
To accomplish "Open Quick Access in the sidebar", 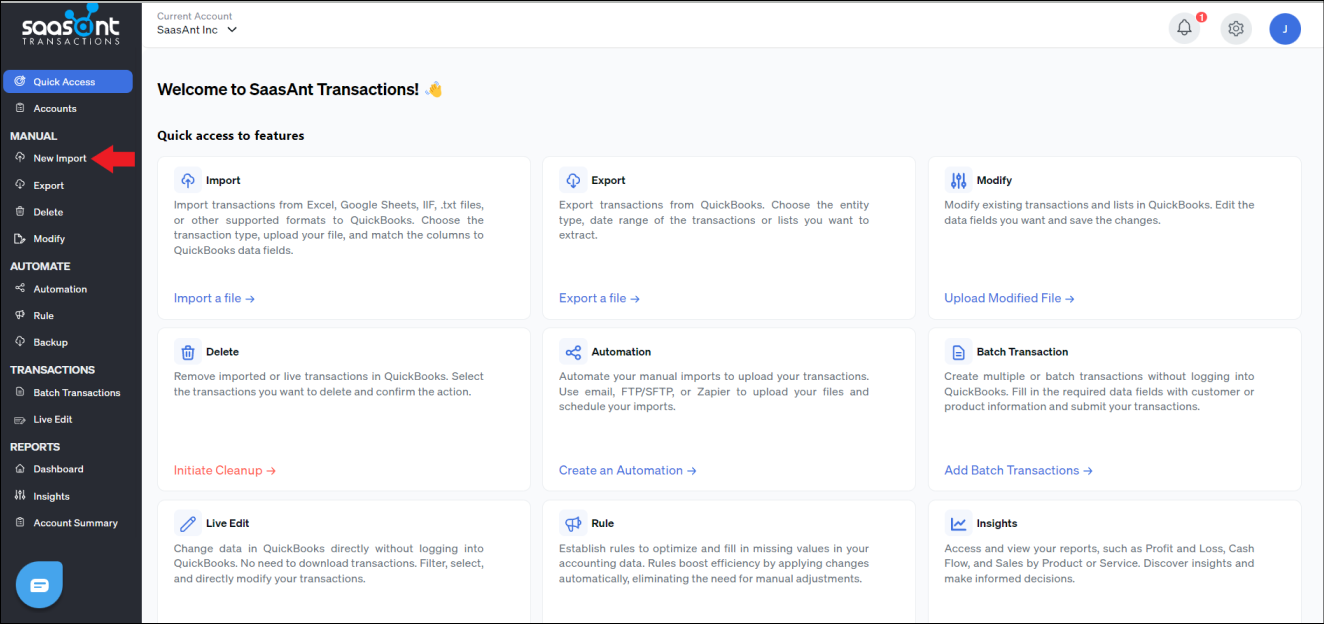I will [68, 82].
